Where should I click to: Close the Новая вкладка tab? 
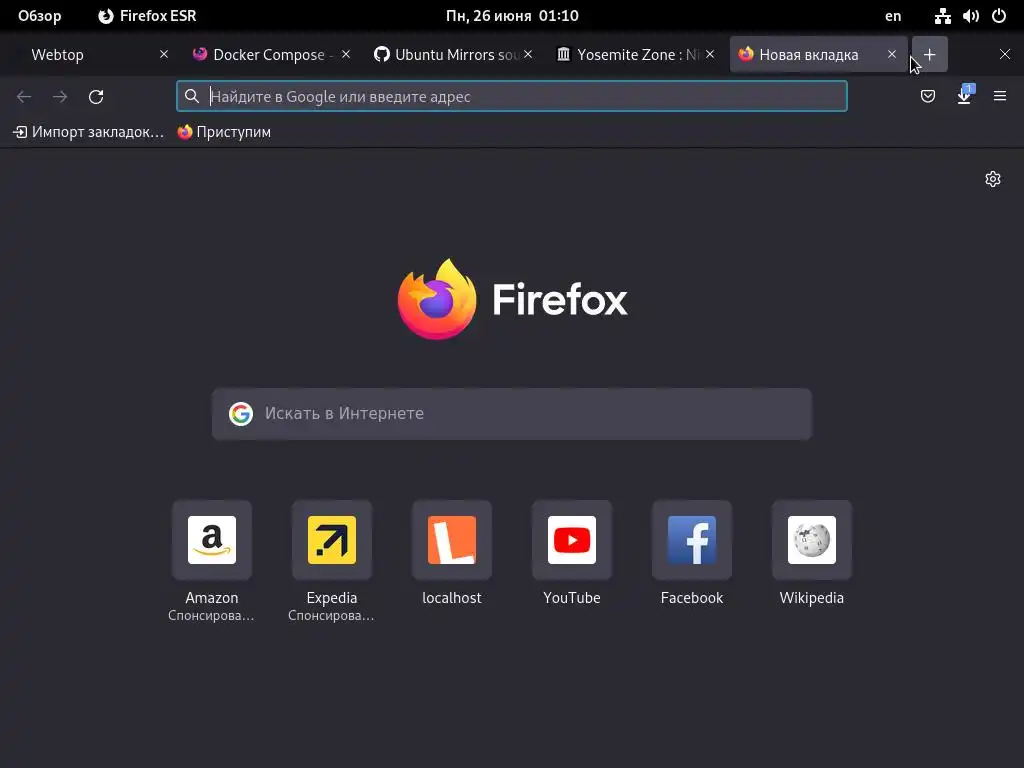(x=892, y=55)
